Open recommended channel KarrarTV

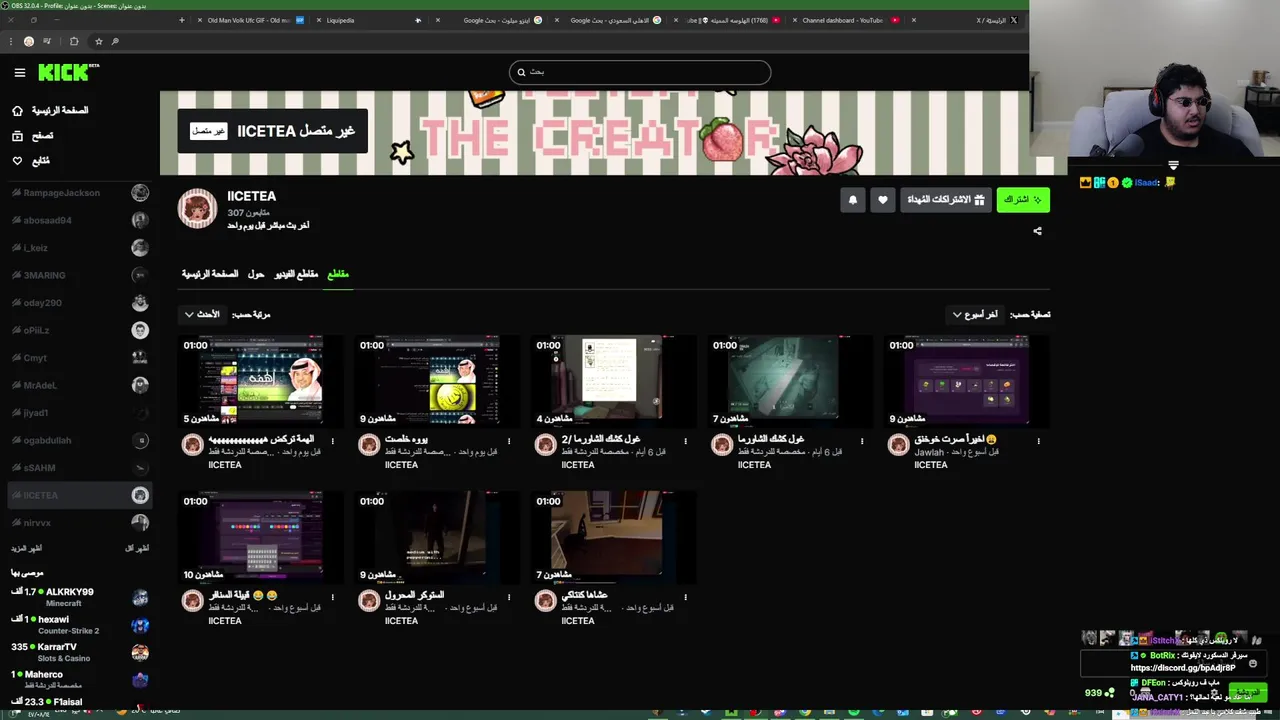(x=80, y=652)
